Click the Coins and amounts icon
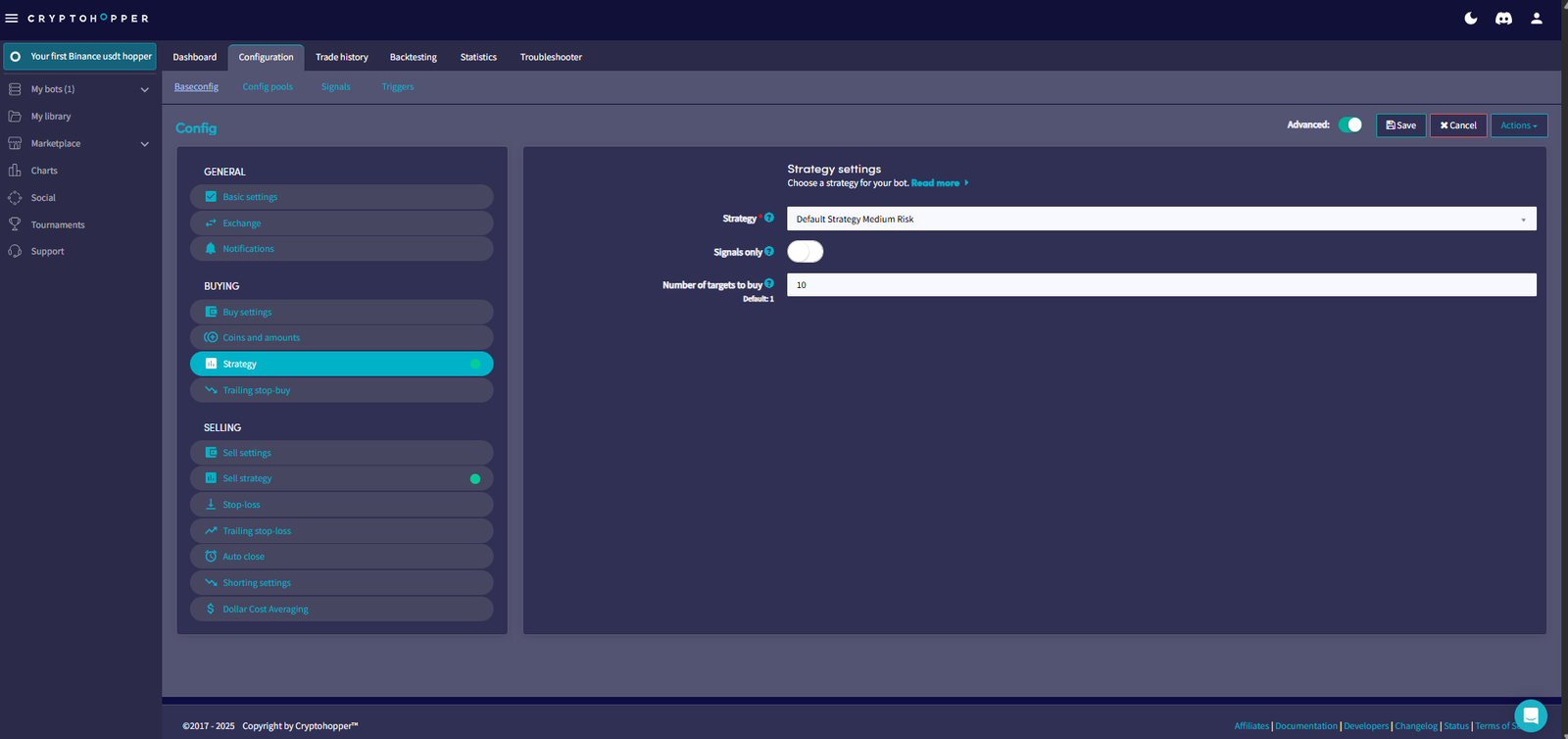The height and width of the screenshot is (739, 1568). [x=211, y=337]
